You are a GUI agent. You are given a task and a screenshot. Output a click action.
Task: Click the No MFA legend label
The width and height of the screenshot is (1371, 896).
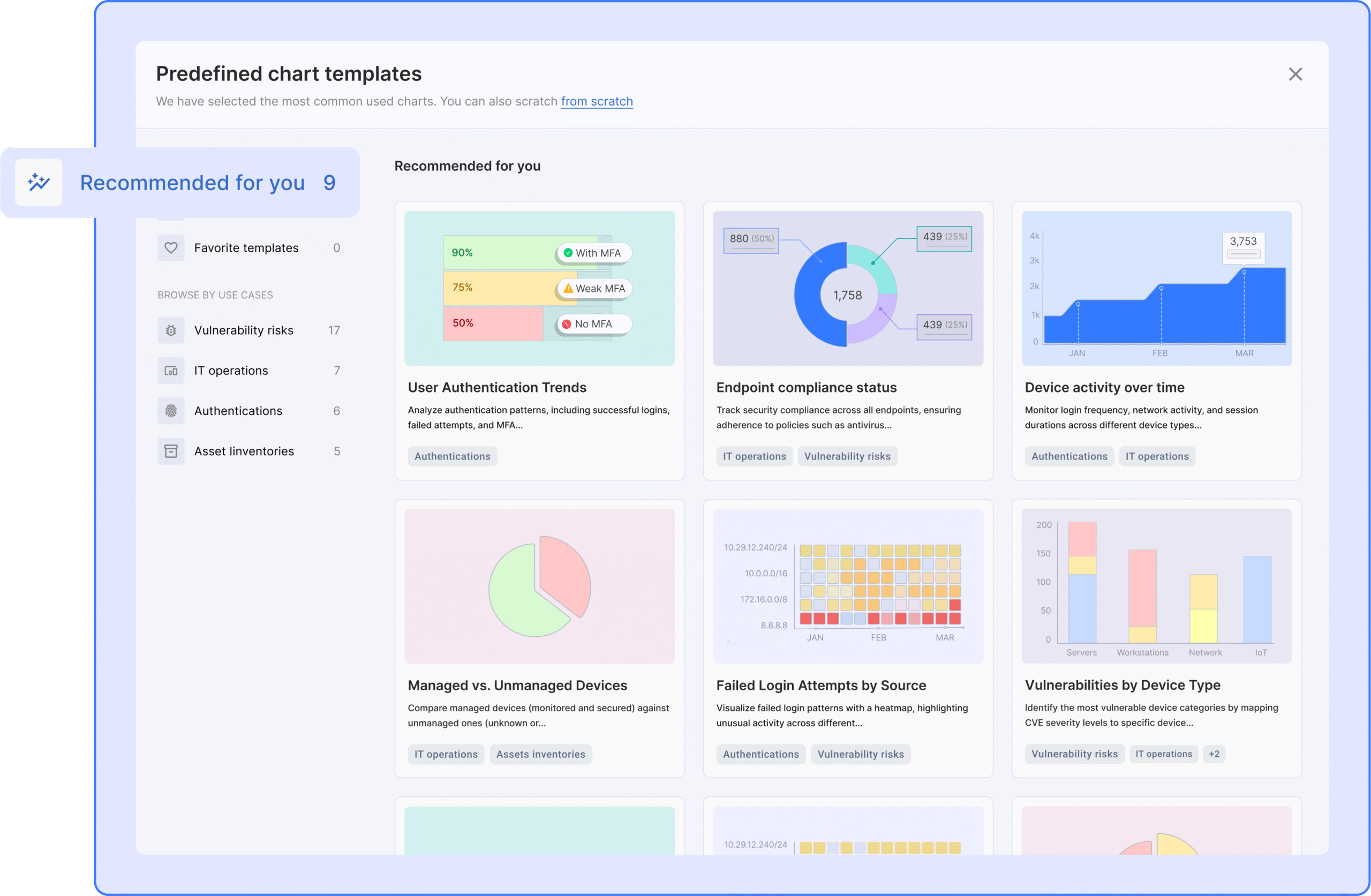click(593, 324)
